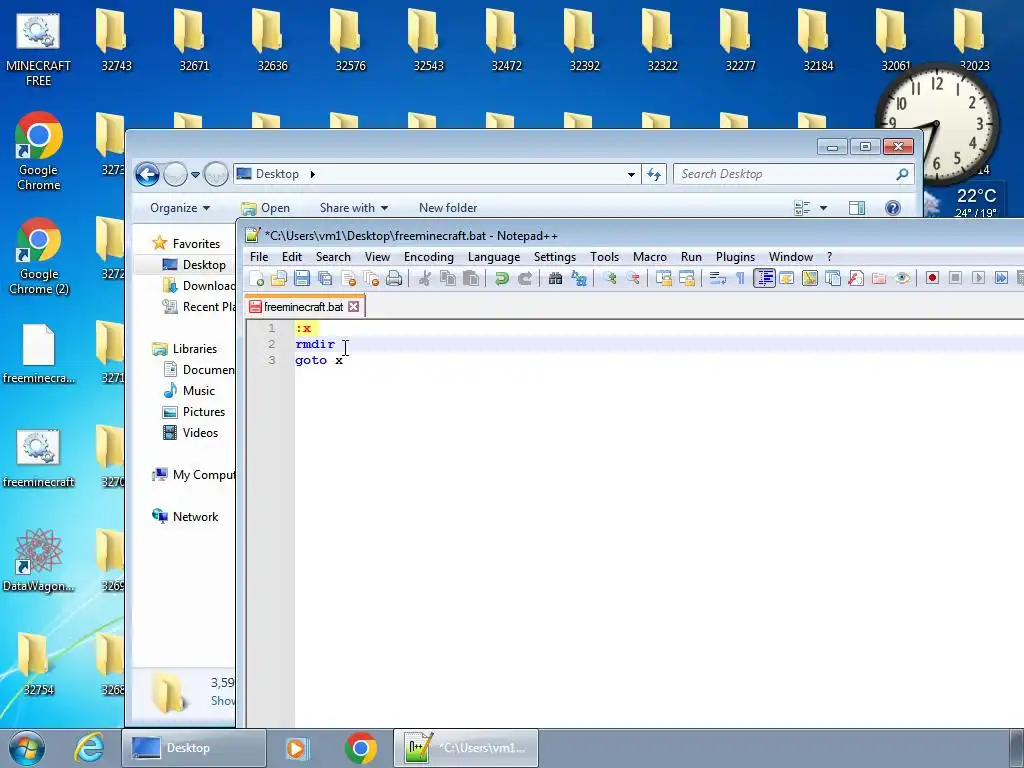Open the Document List panel icon
Viewport: 1024px width, 768px height.
point(833,279)
